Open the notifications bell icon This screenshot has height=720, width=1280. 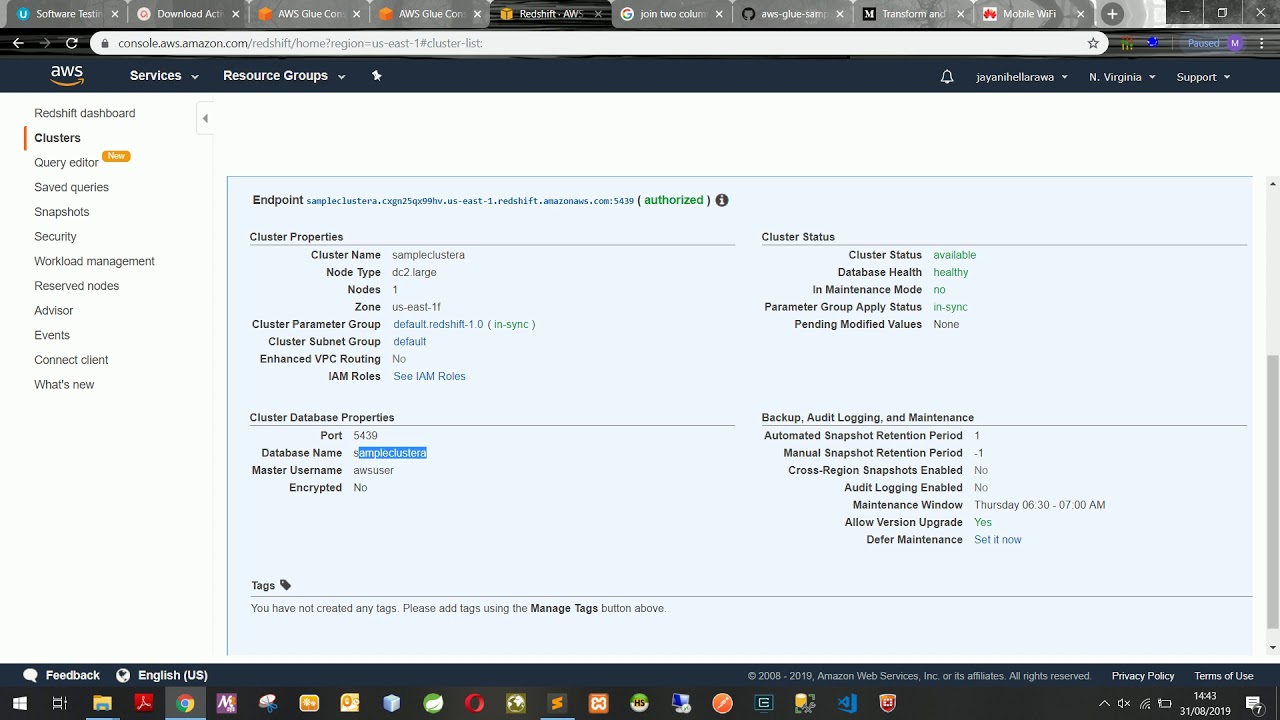coord(947,77)
